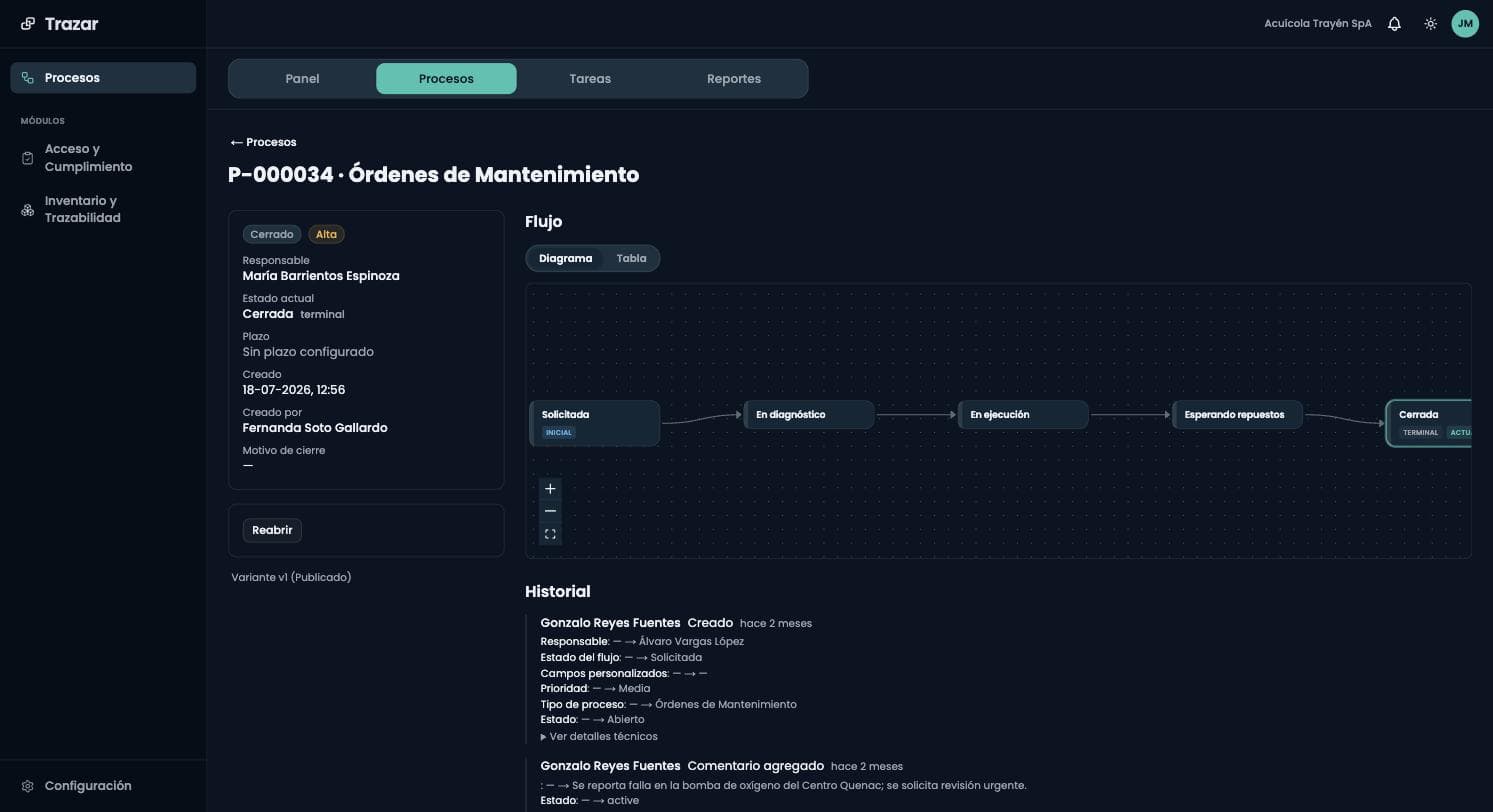This screenshot has width=1493, height=812.
Task: Zoom in on the flow diagram
Action: coord(550,489)
